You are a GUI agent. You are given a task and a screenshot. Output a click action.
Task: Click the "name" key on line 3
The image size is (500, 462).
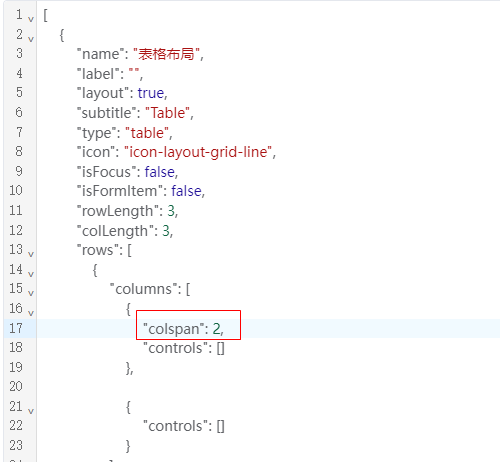pos(100,54)
